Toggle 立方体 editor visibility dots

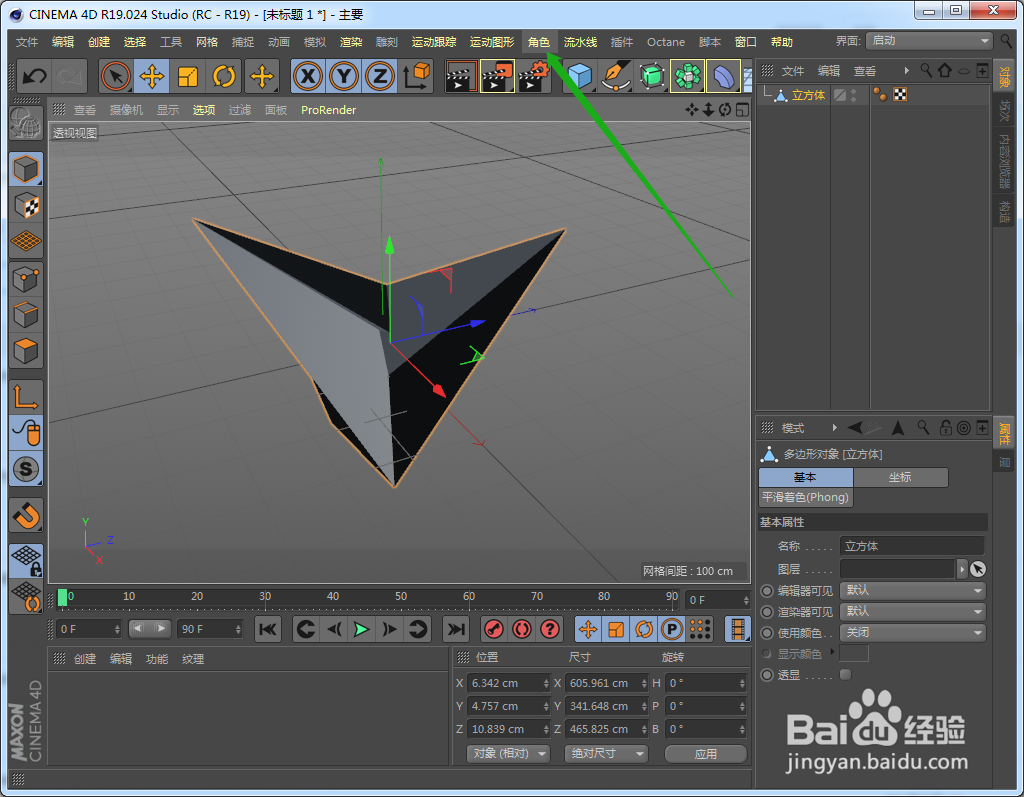(854, 95)
